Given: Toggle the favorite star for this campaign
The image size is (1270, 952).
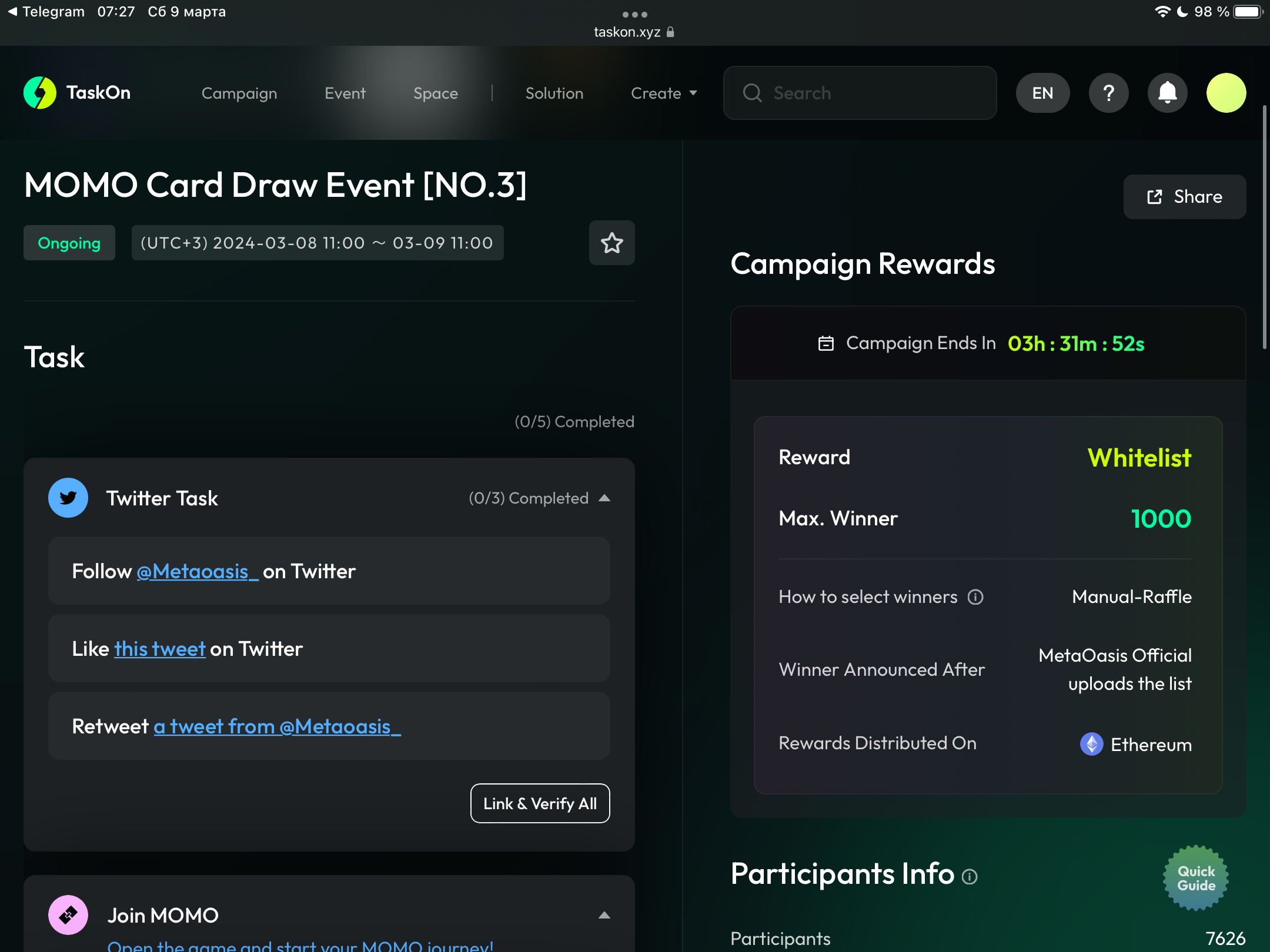Looking at the screenshot, I should pyautogui.click(x=611, y=243).
